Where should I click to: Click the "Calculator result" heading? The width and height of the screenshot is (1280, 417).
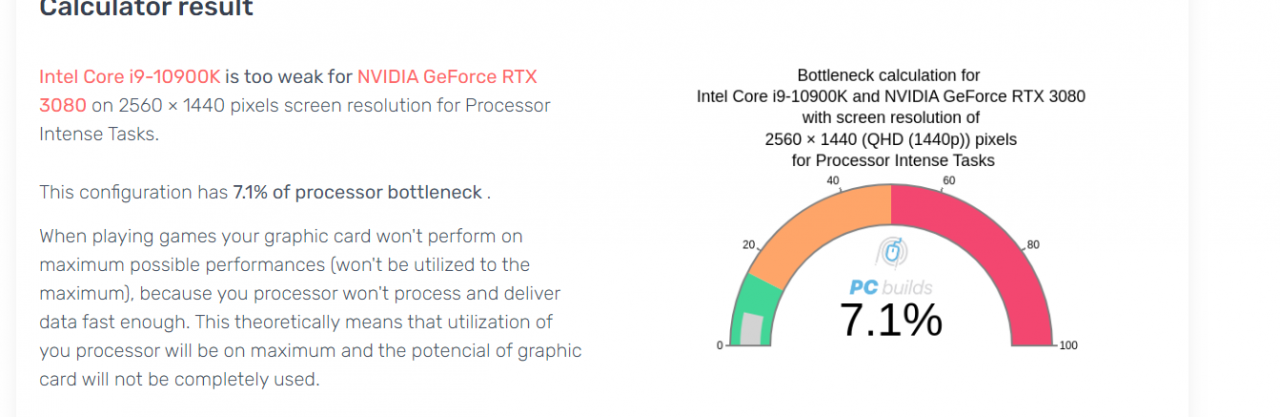[x=146, y=9]
